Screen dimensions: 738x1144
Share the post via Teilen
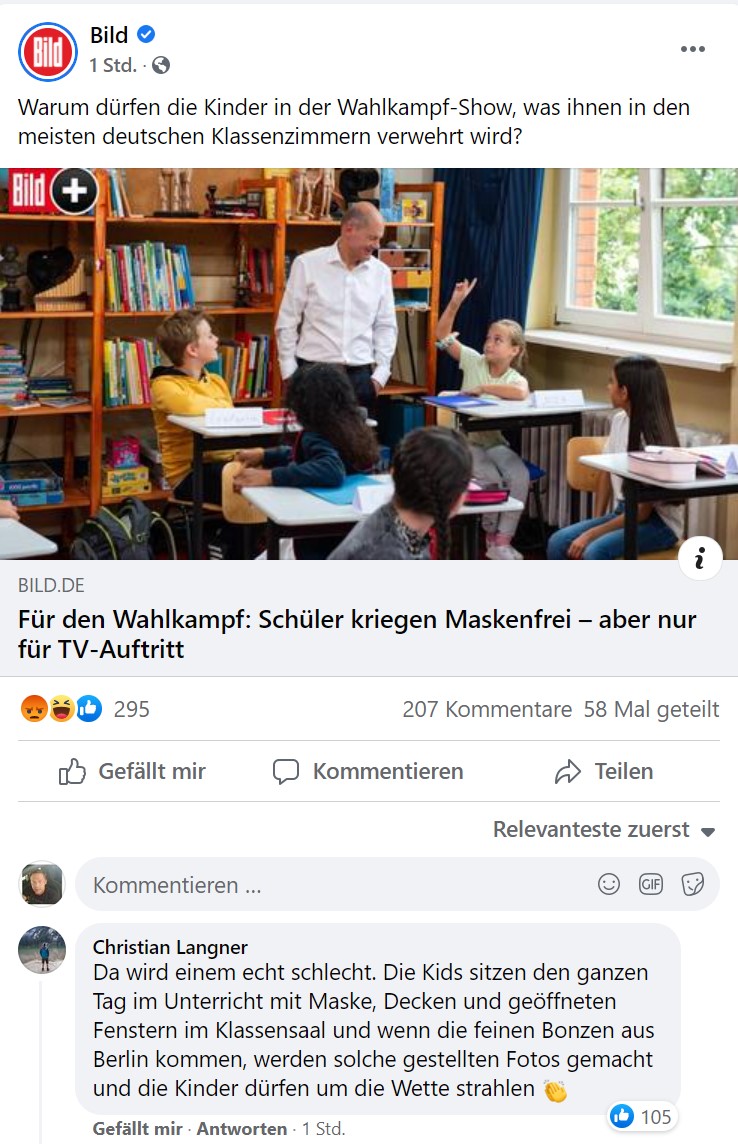click(603, 771)
